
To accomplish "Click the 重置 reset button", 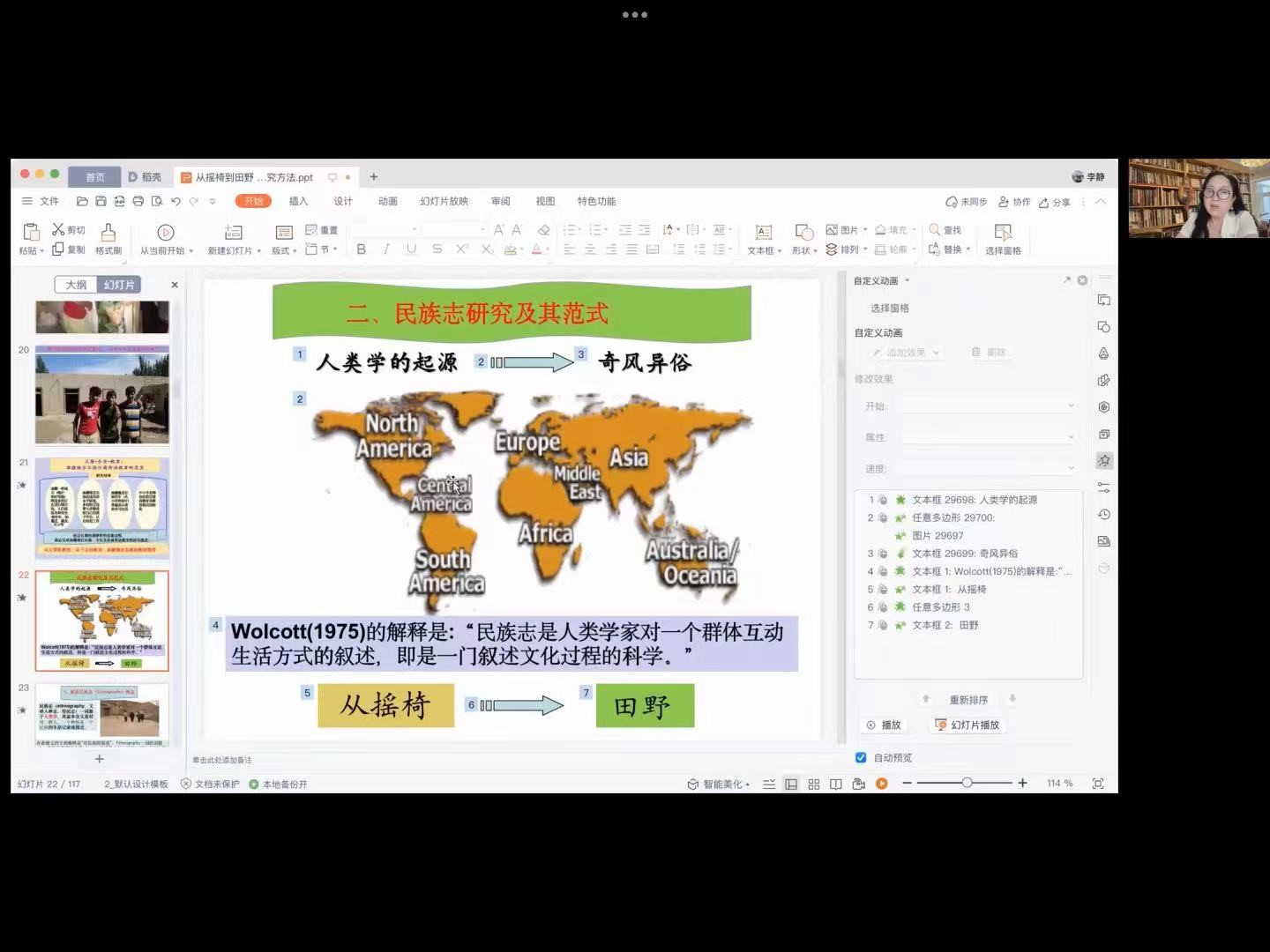I will (x=322, y=230).
